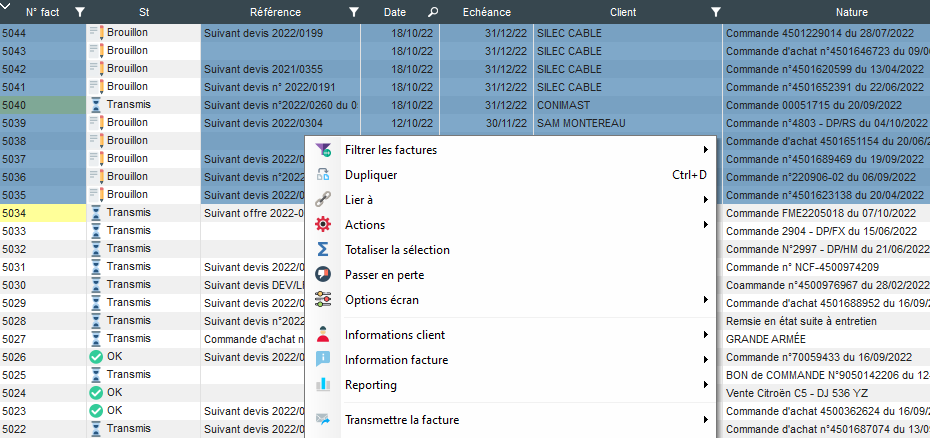Click the red gear Actions icon
Image resolution: width=930 pixels, height=438 pixels.
(323, 225)
